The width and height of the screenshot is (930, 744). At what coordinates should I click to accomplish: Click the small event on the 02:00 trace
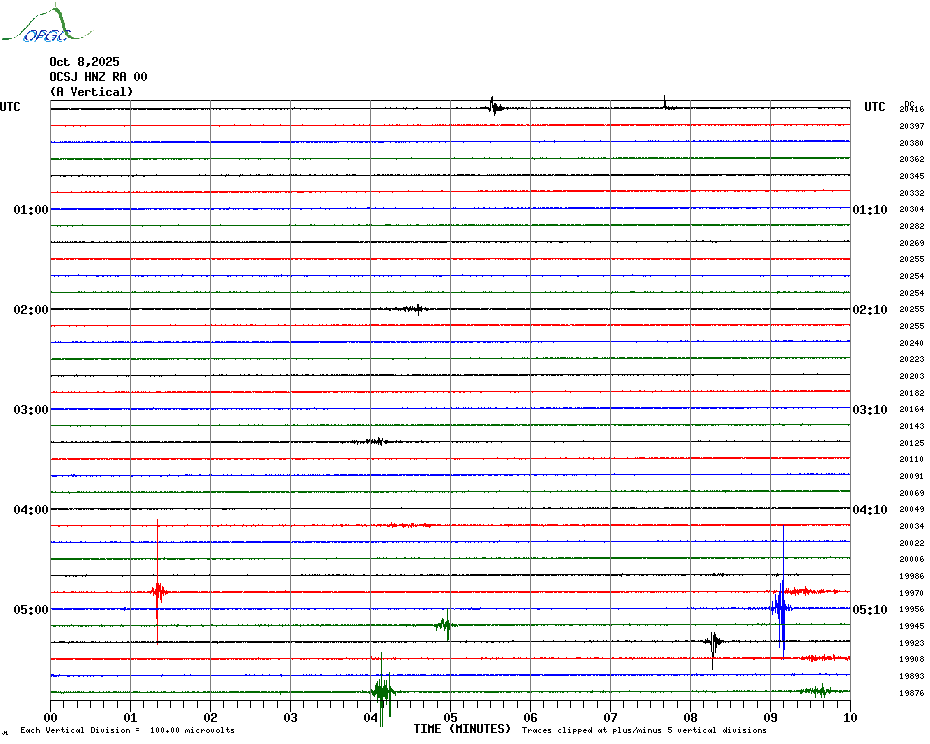click(x=413, y=309)
